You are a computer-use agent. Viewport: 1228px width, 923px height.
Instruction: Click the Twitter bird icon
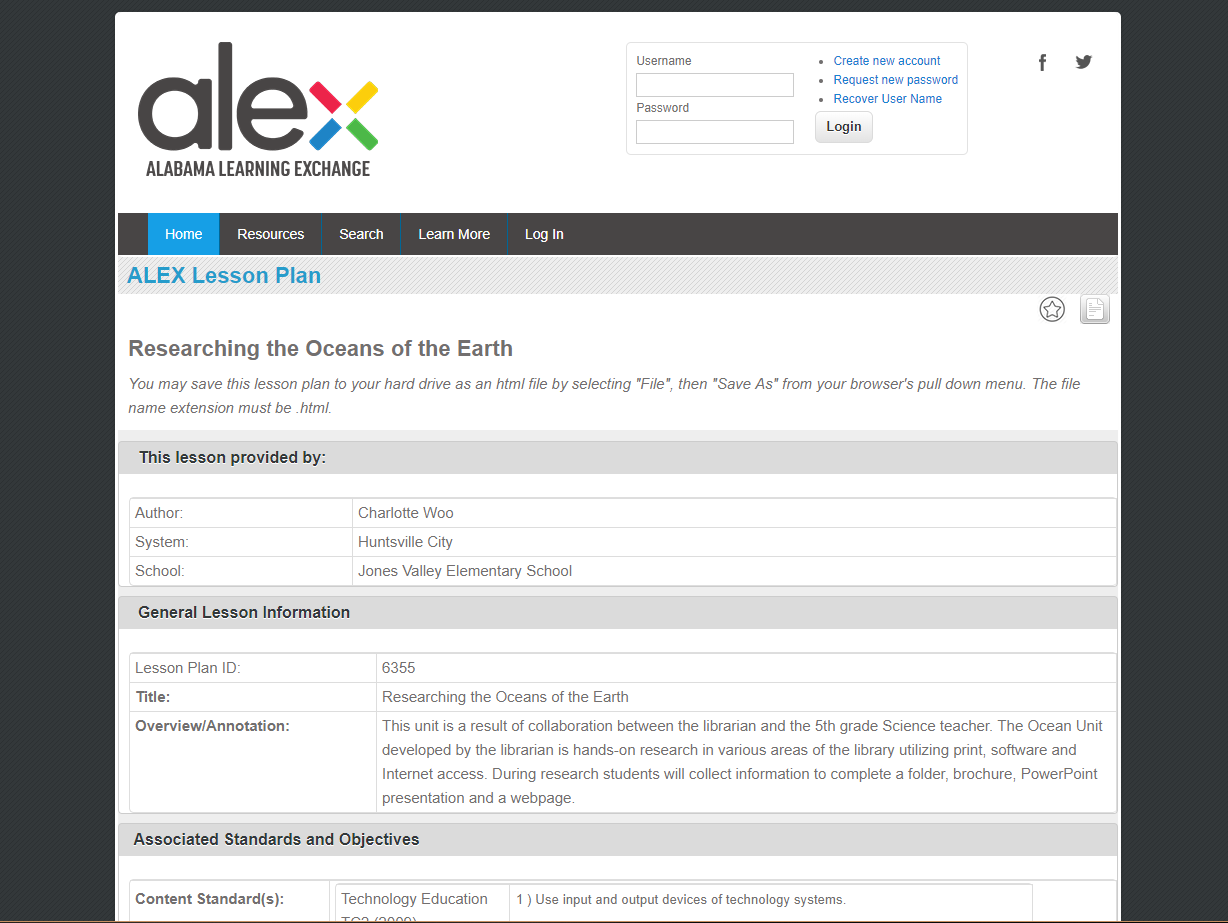pyautogui.click(x=1083, y=62)
